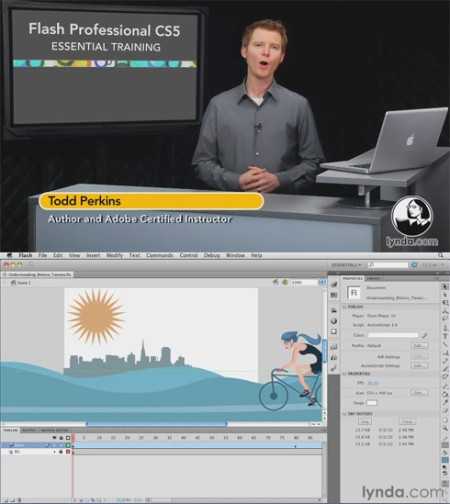This screenshot has width=450, height=504.
Task: Click the Profile Edit button
Action: click(420, 346)
